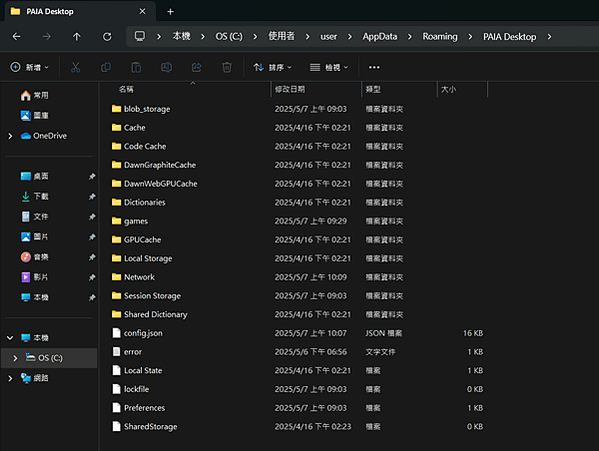Select the DawnGraphiteCache folder
Viewport: 599px width, 451px height.
(x=154, y=165)
